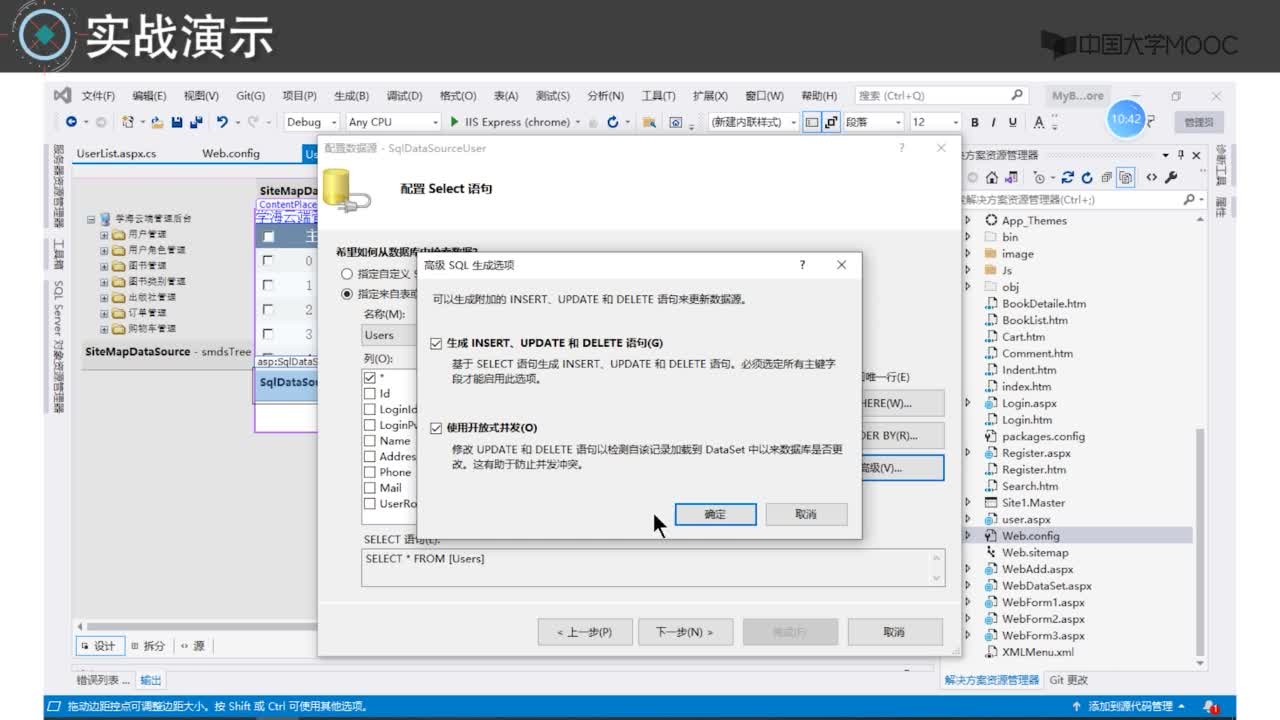Open the font size 12 dropdown
Image resolution: width=1280 pixels, height=720 pixels.
[934, 122]
